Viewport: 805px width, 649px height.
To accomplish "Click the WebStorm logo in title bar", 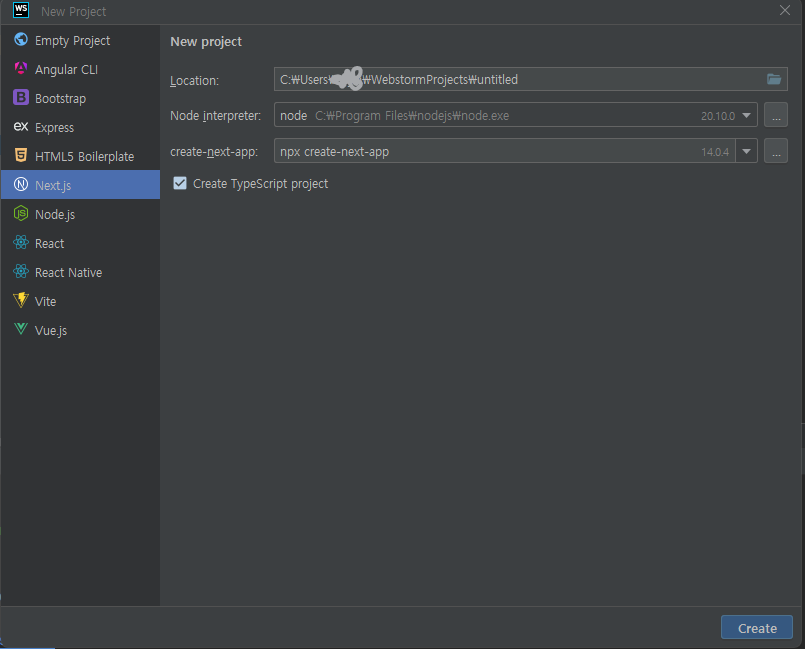I will tap(21, 10).
